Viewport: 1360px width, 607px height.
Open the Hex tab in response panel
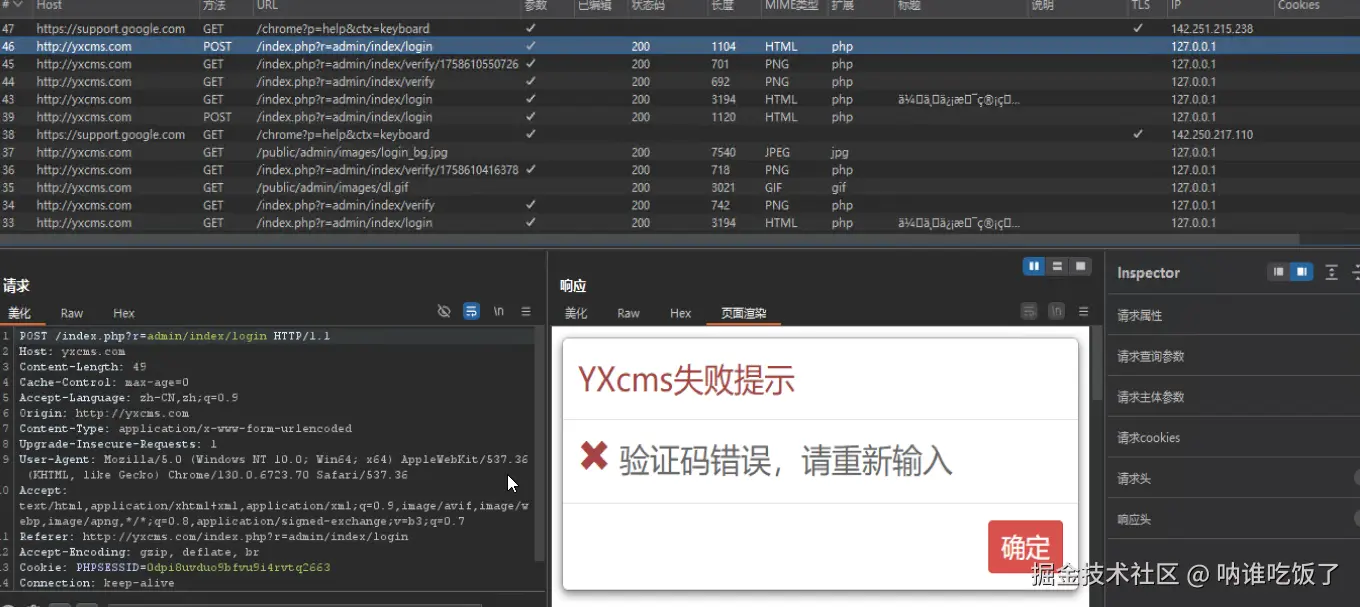681,313
